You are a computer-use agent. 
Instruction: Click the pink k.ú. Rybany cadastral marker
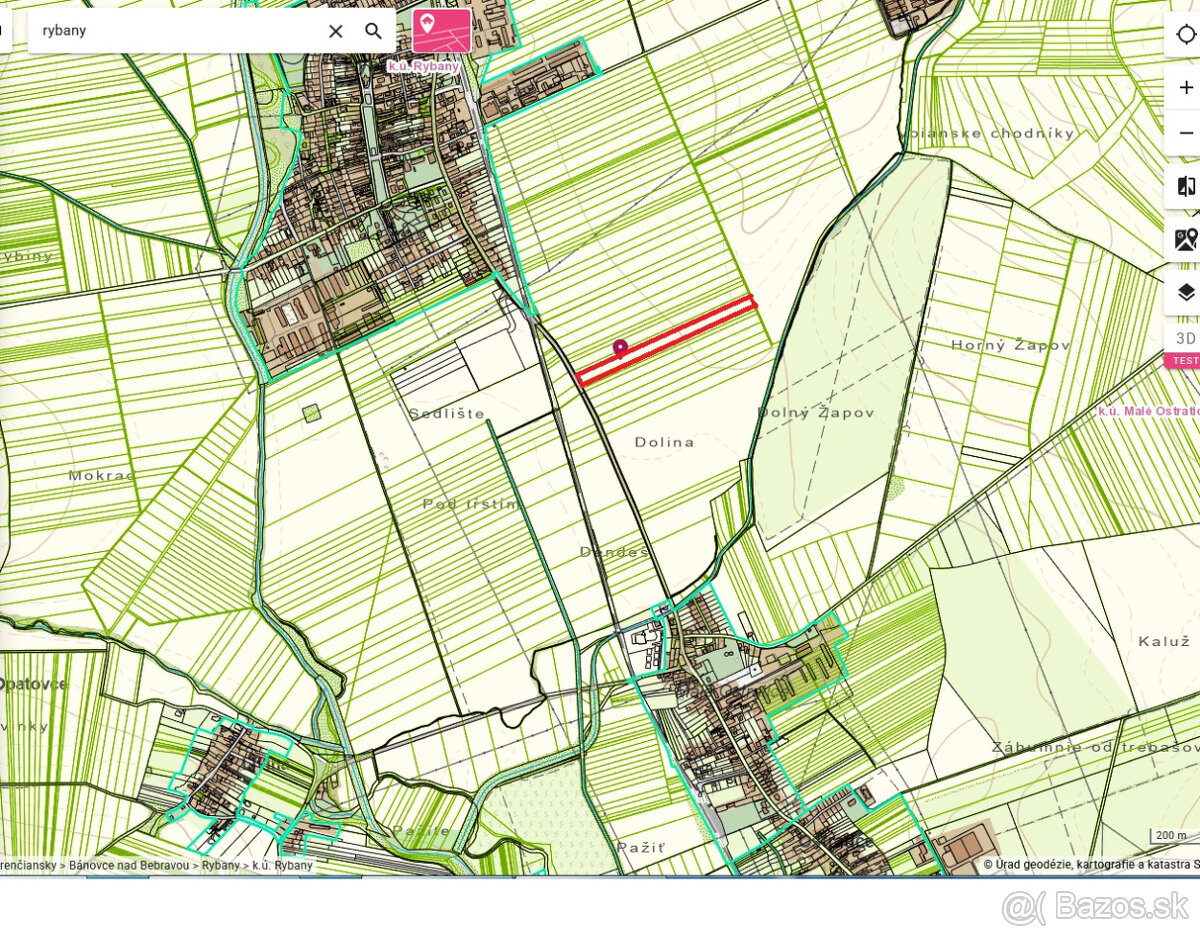tap(441, 31)
